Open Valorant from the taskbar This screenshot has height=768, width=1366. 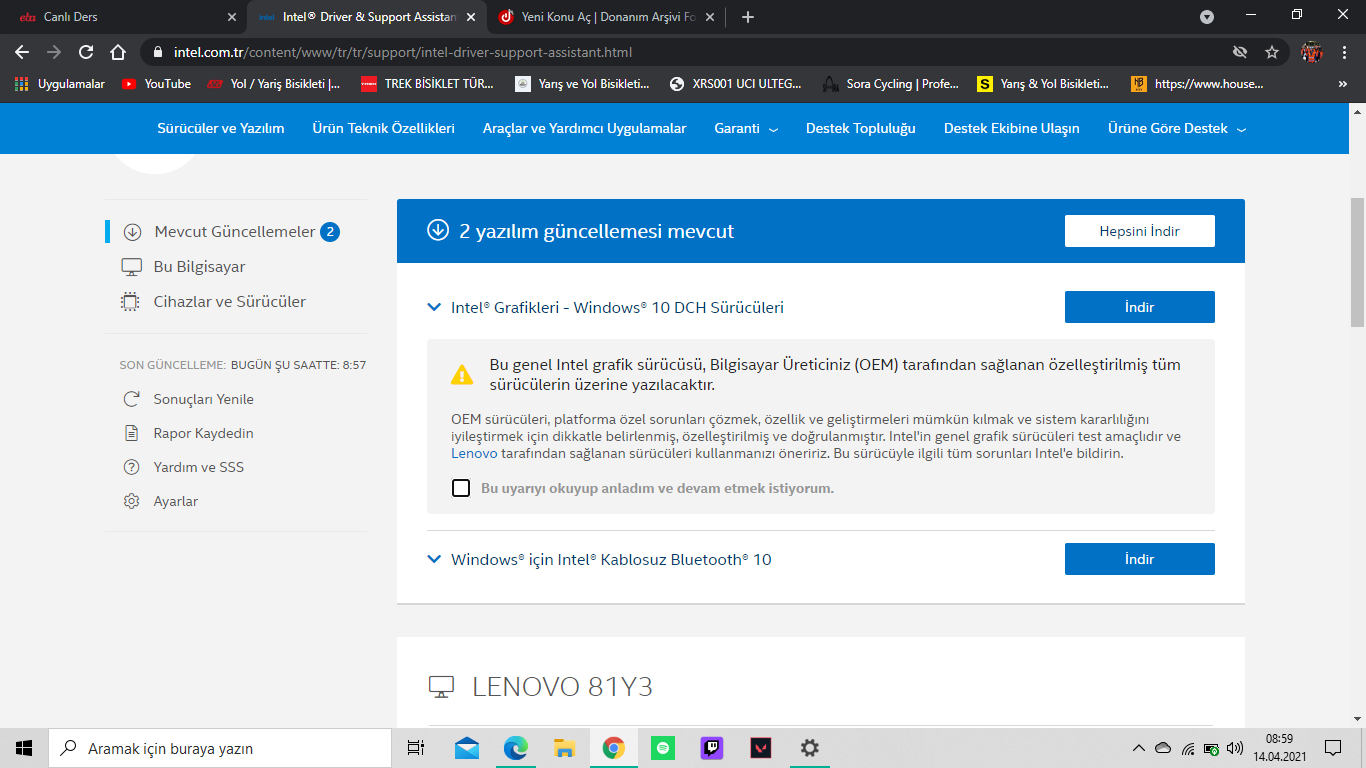pos(761,748)
